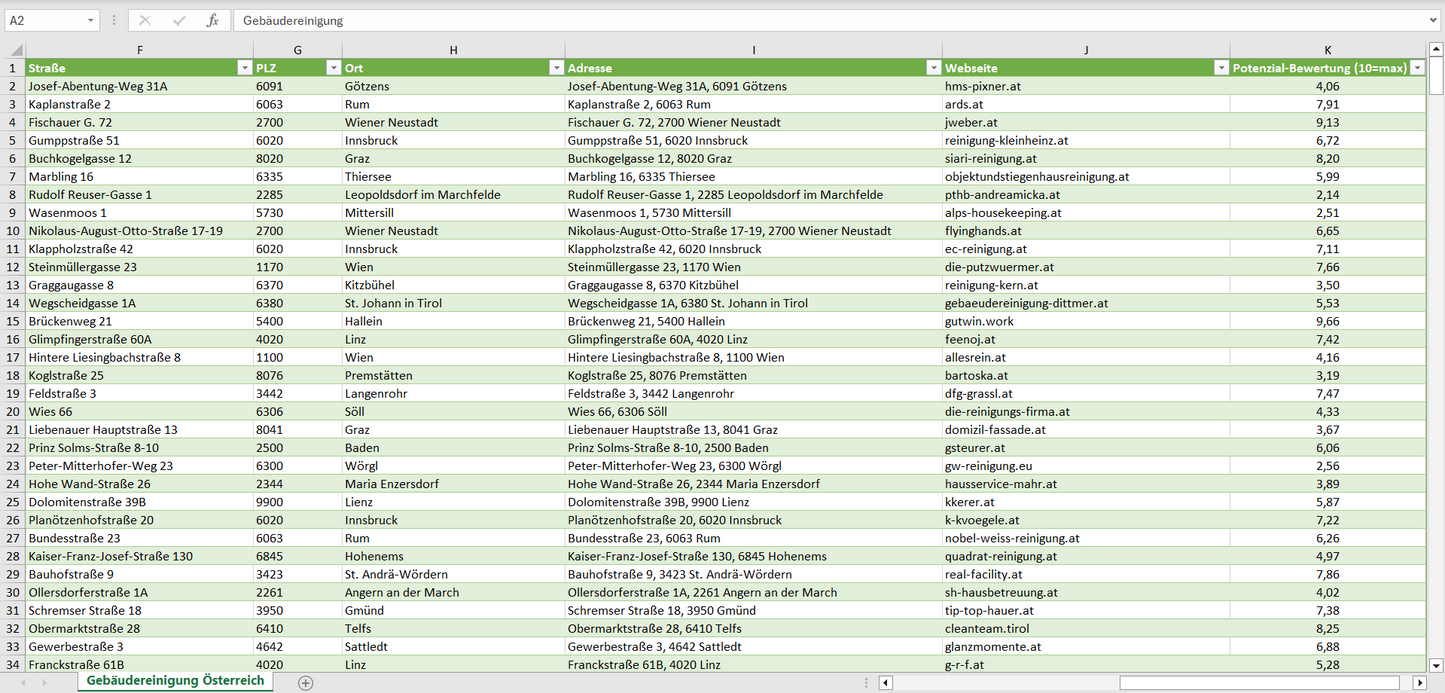This screenshot has width=1445, height=693.
Task: Select column I header
Action: point(753,50)
